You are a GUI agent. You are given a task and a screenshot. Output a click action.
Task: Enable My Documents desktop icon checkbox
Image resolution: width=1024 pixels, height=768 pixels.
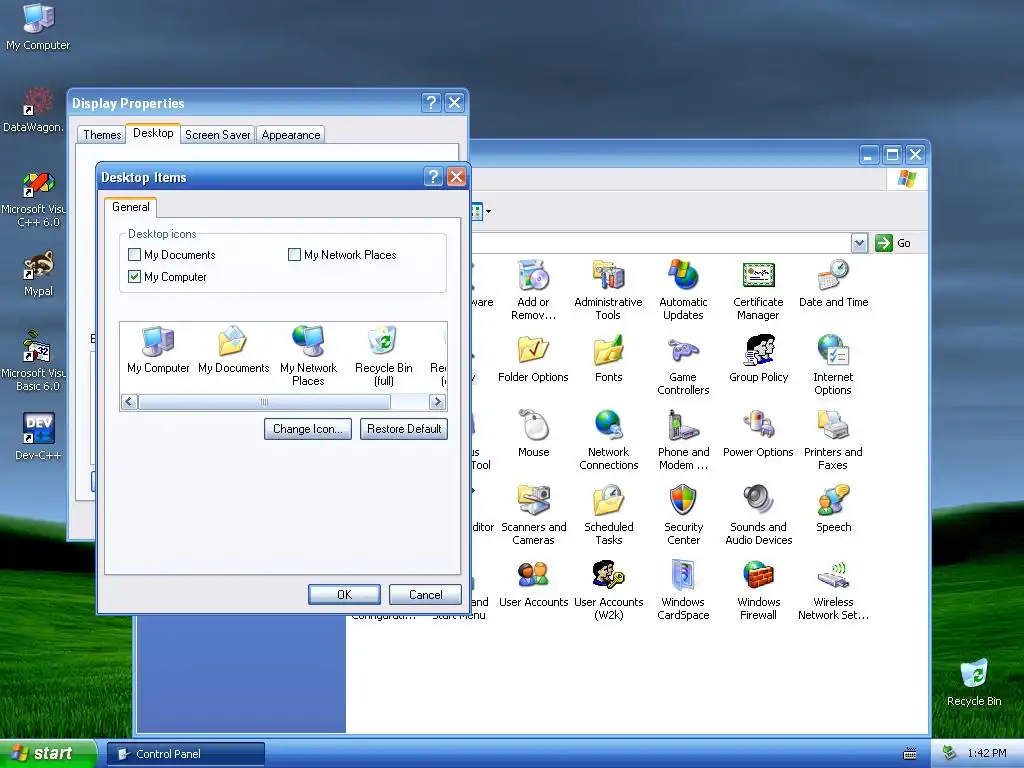click(x=135, y=255)
